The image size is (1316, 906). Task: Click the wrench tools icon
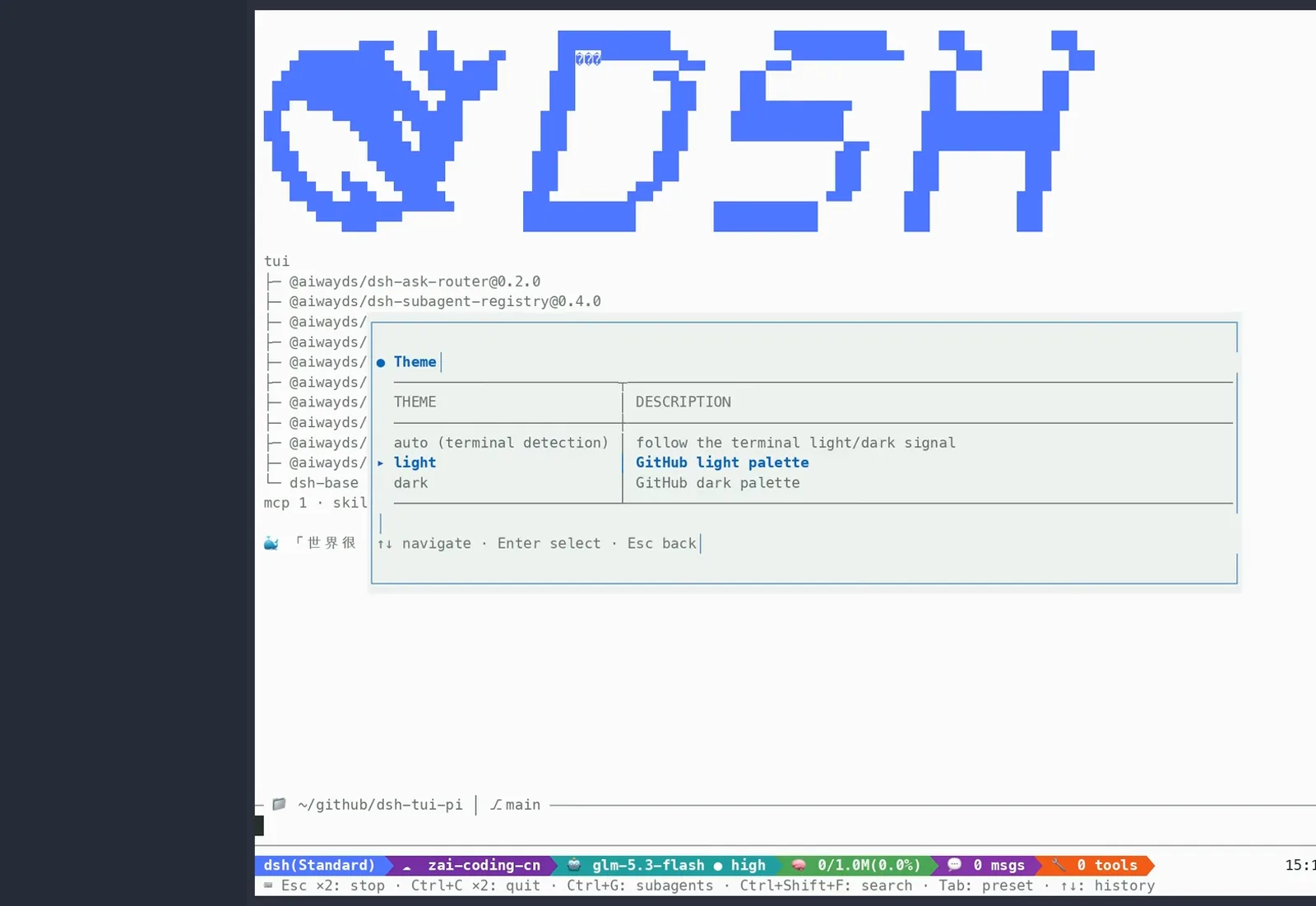1059,865
